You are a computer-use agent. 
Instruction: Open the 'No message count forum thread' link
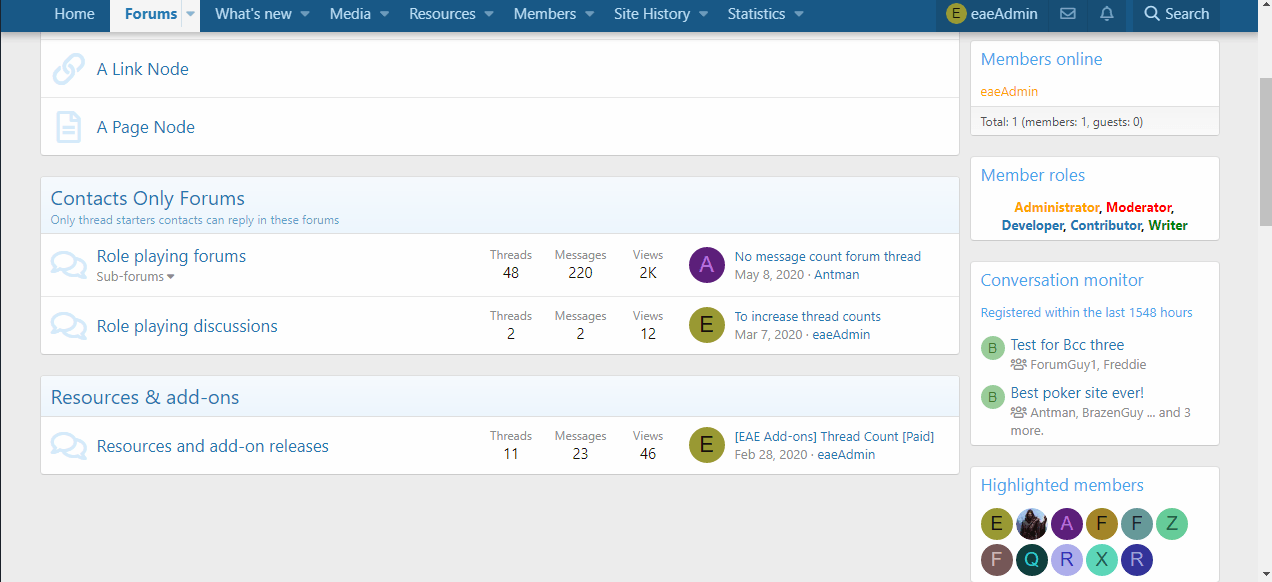(827, 256)
